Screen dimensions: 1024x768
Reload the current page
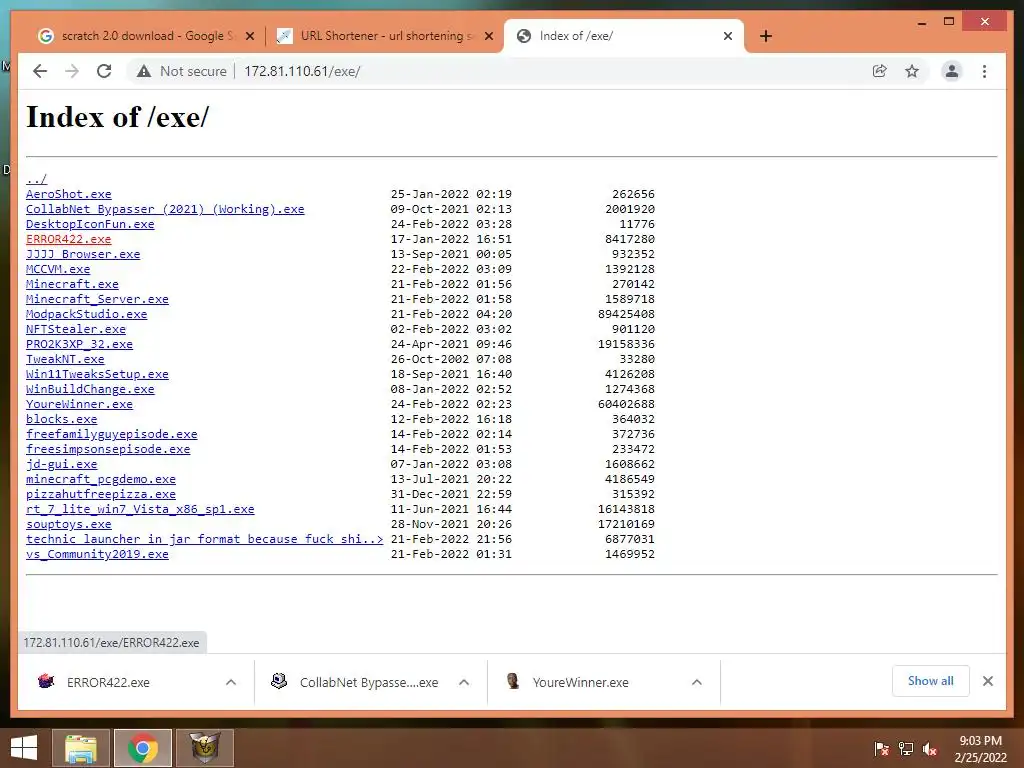point(104,71)
